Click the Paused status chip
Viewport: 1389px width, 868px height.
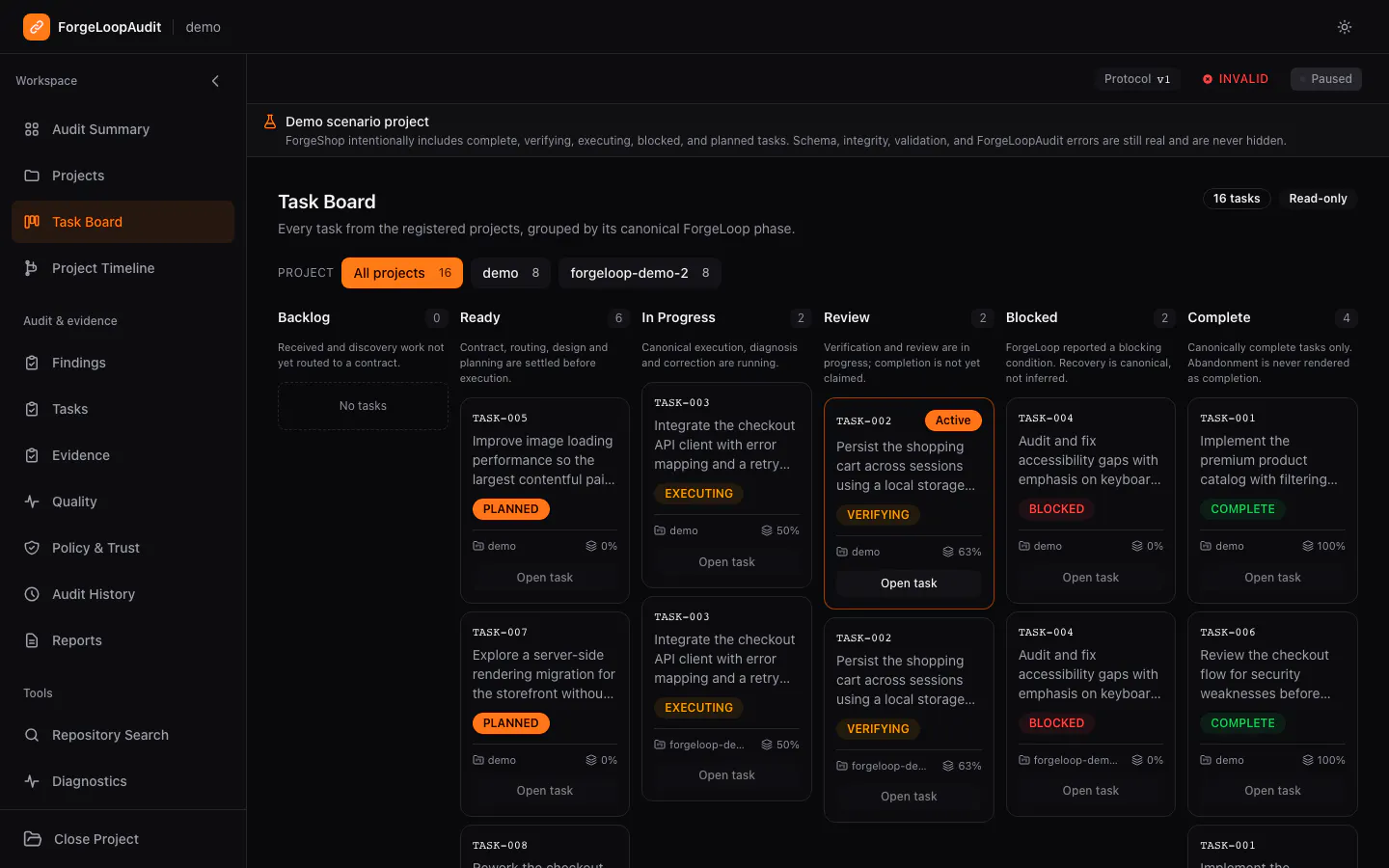click(x=1326, y=79)
